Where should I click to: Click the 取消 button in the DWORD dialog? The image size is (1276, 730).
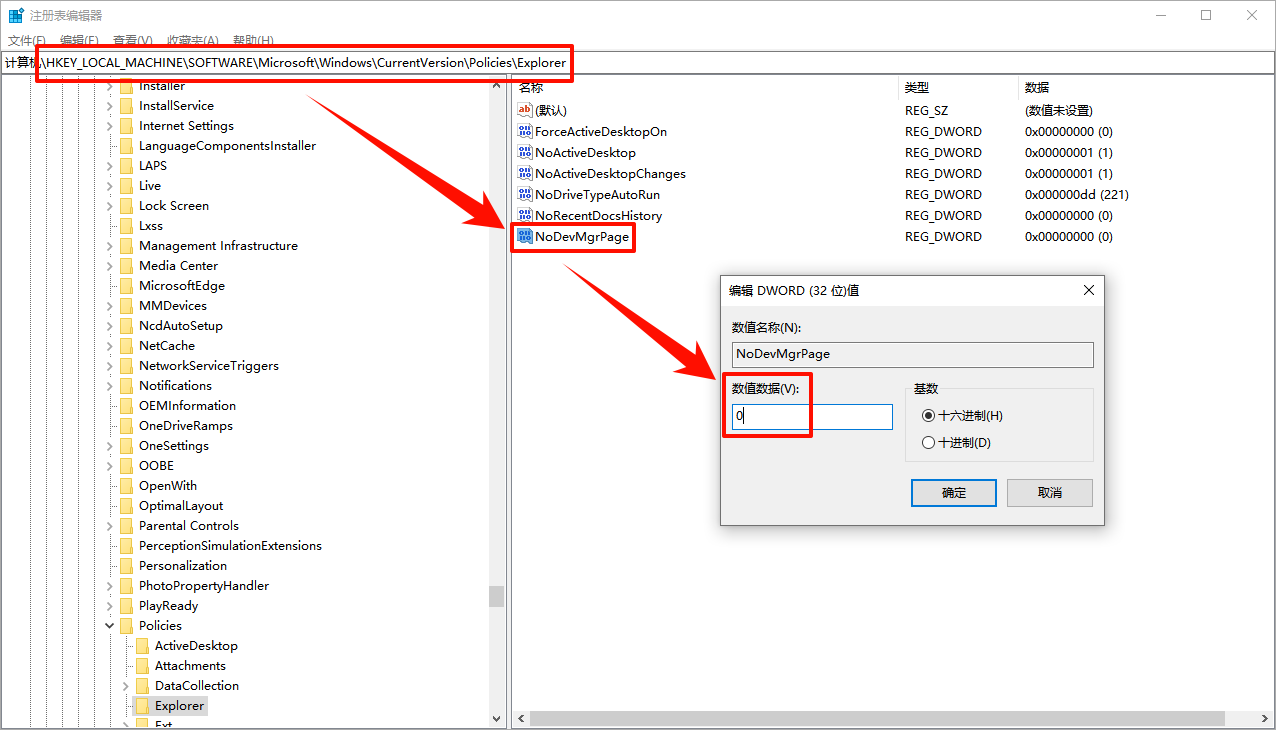1049,492
